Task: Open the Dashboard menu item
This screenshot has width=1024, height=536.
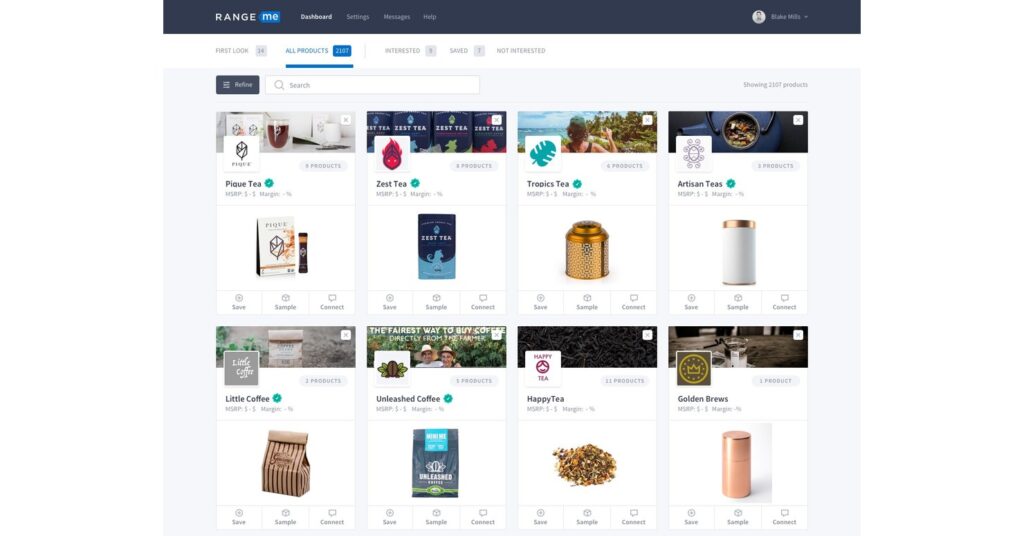Action: tap(316, 17)
